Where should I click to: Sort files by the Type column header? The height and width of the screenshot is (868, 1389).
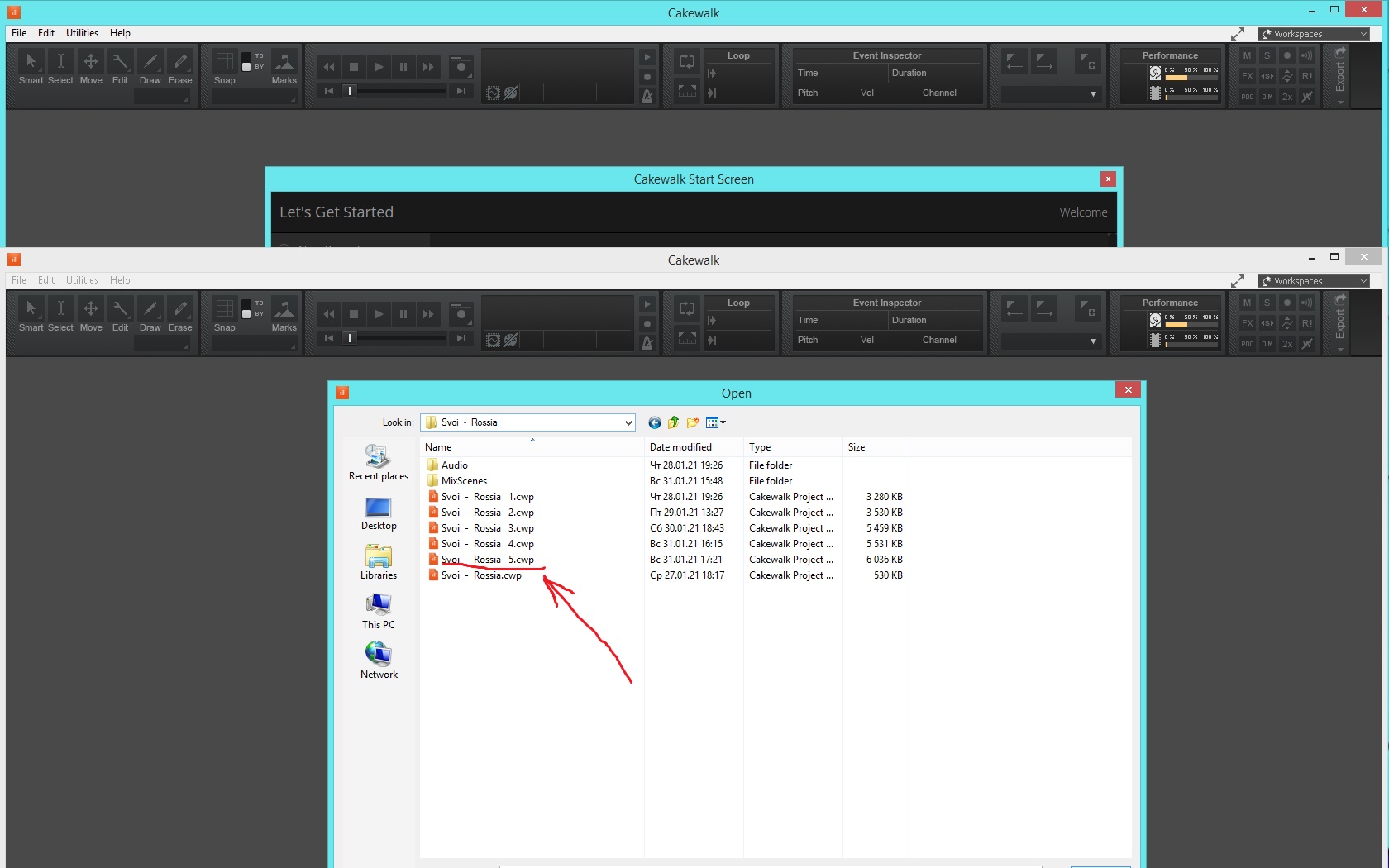point(794,447)
